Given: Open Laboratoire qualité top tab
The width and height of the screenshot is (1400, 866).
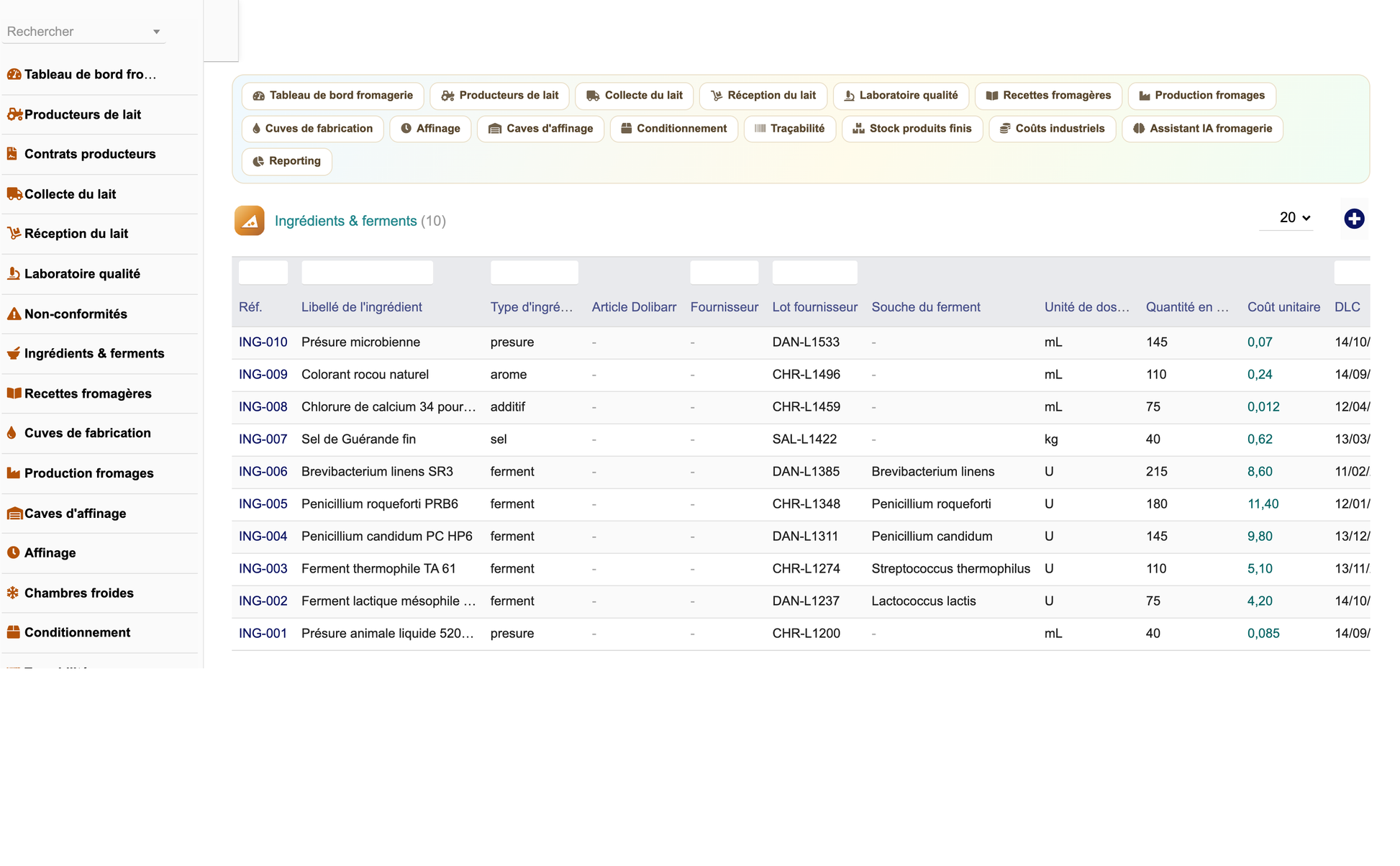Looking at the screenshot, I should click(901, 96).
